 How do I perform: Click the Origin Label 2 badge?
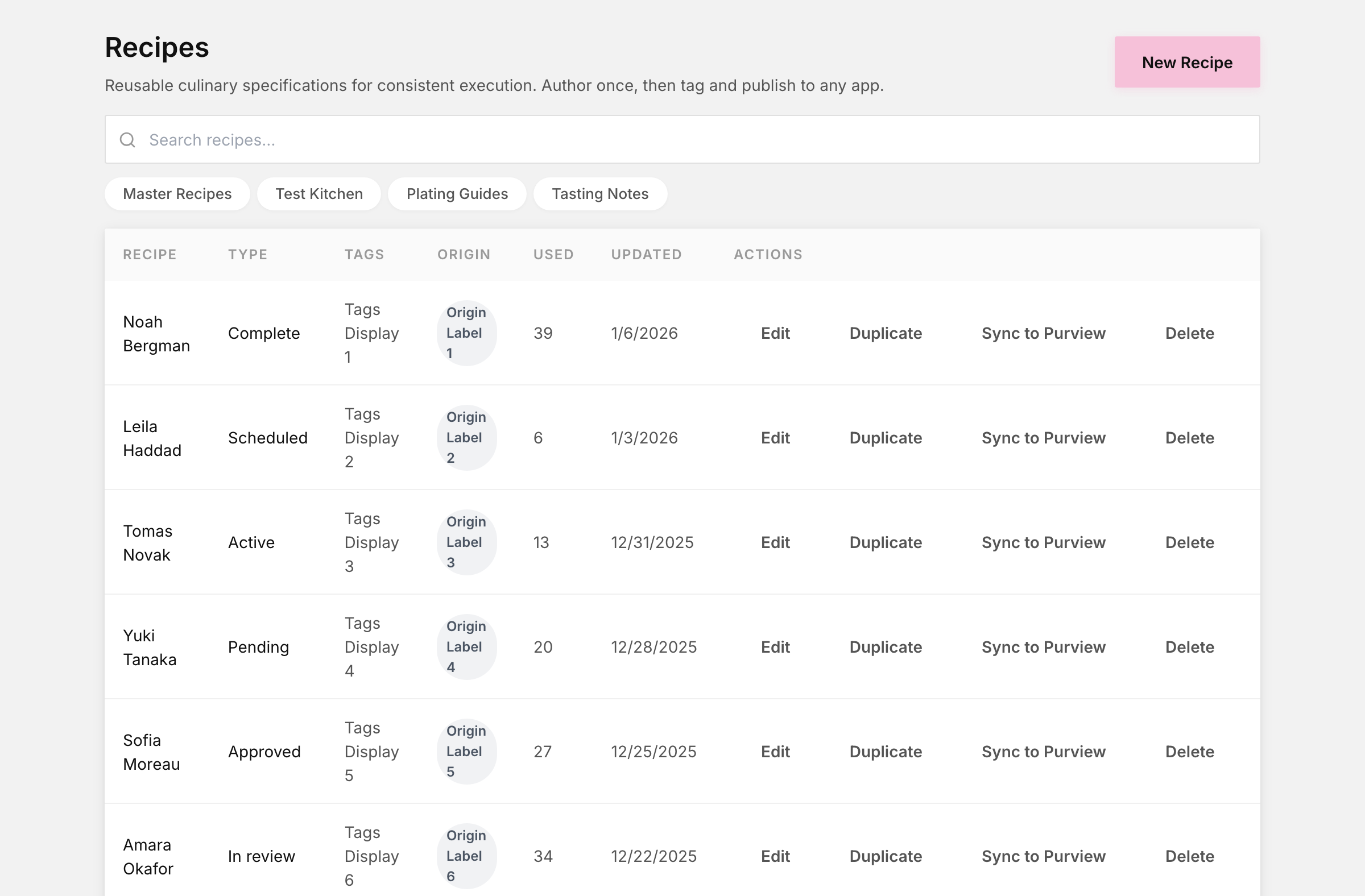click(x=466, y=438)
